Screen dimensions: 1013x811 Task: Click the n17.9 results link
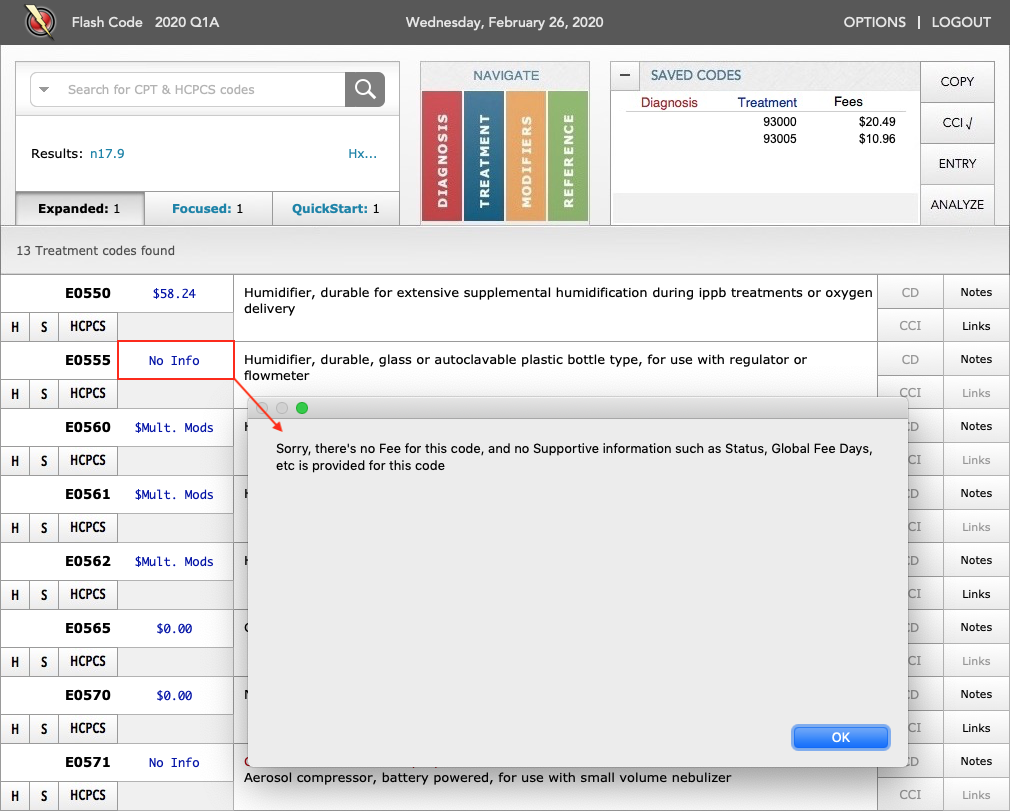[107, 154]
